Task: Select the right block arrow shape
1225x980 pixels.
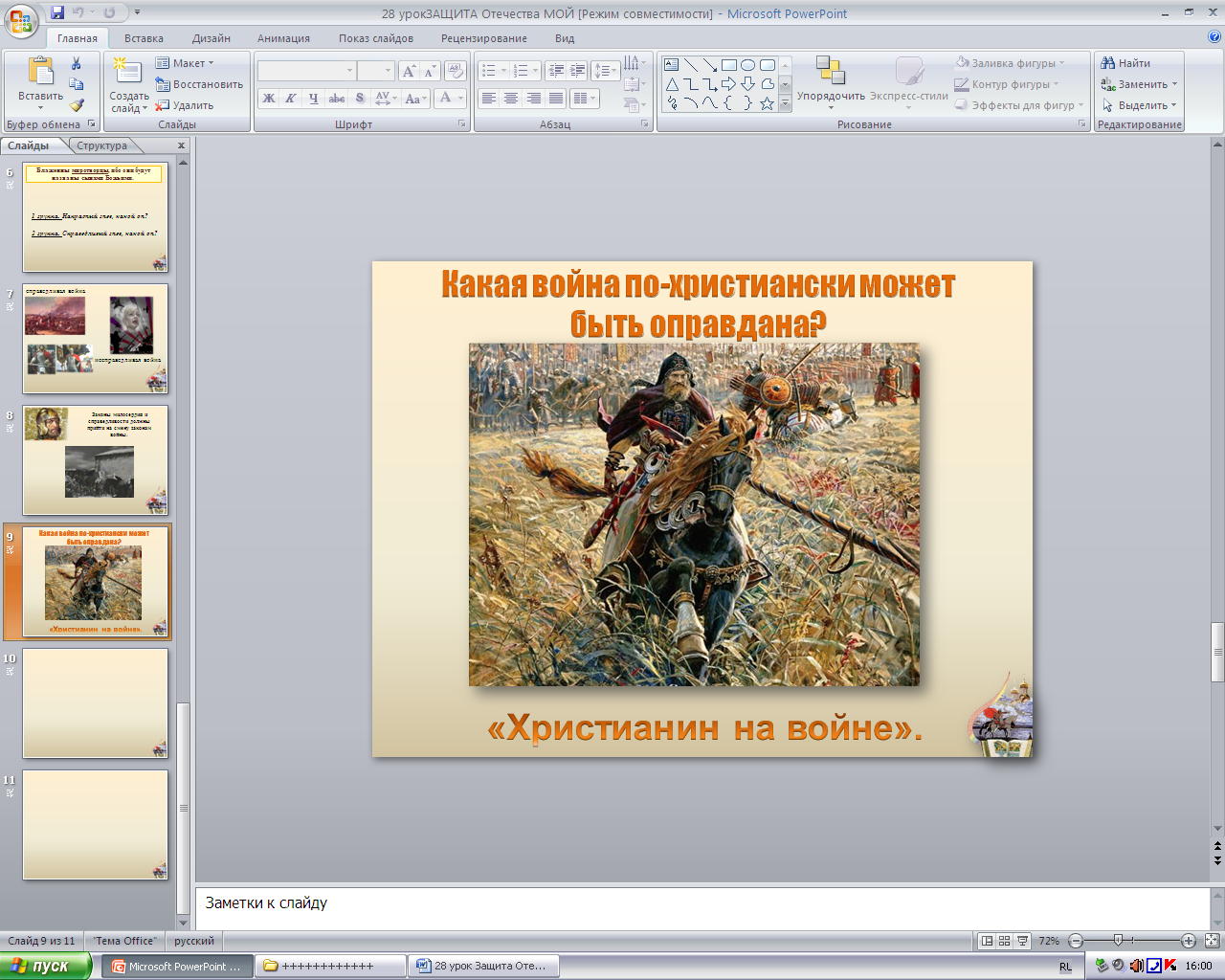Action: click(x=729, y=84)
